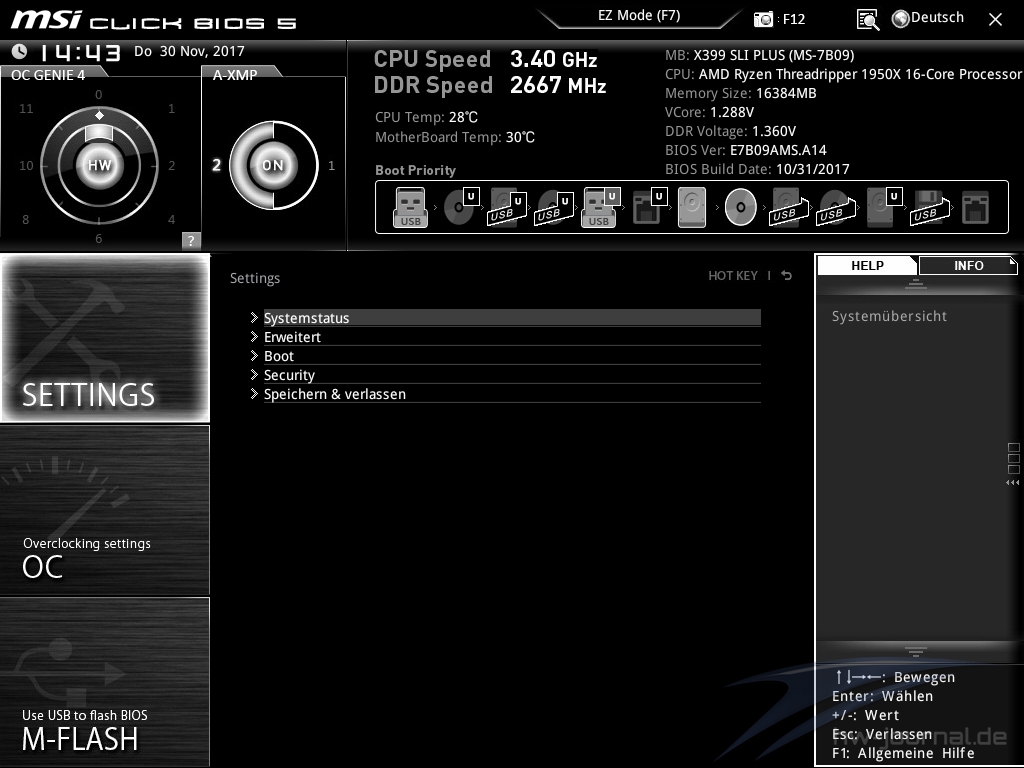Switch to EZ Mode (F7)
Image resolution: width=1024 pixels, height=768 pixels.
pos(639,16)
